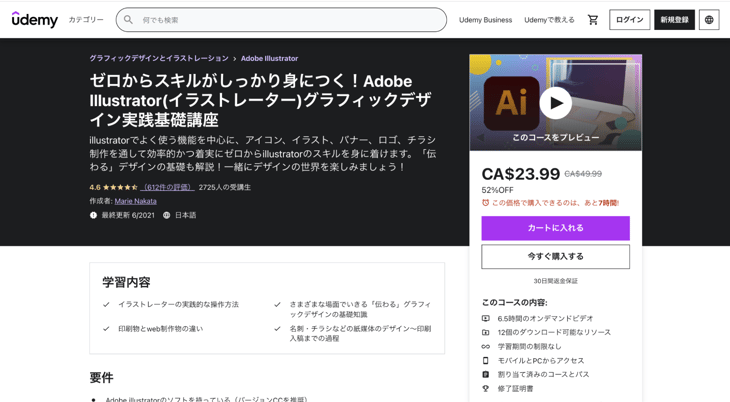Open the shopping cart icon
Image resolution: width=730 pixels, height=402 pixels.
(593, 20)
